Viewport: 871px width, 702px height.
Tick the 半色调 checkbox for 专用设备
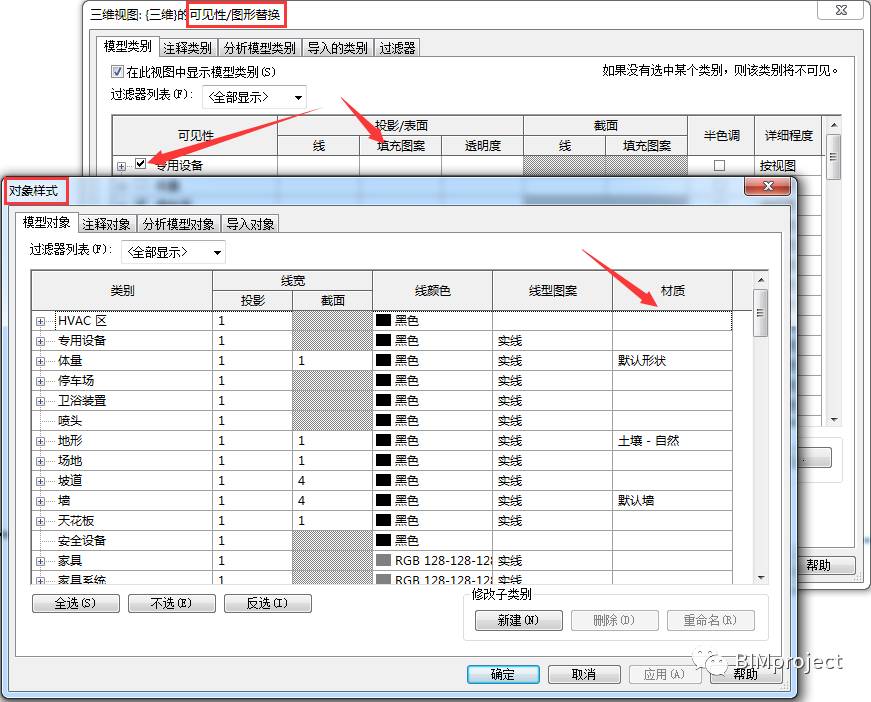pyautogui.click(x=719, y=166)
